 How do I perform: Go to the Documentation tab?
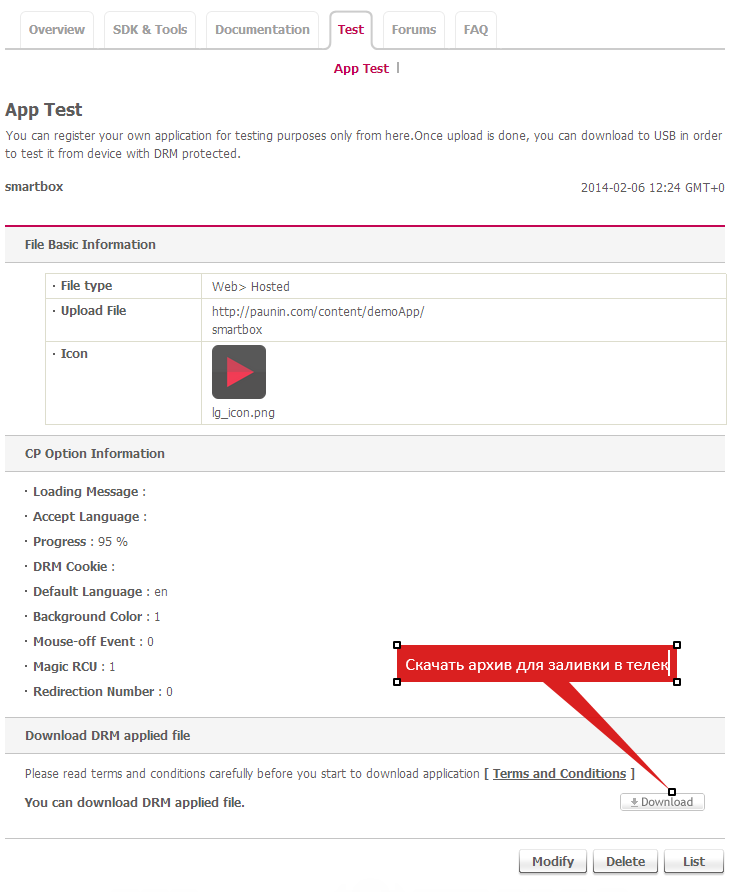pyautogui.click(x=262, y=30)
